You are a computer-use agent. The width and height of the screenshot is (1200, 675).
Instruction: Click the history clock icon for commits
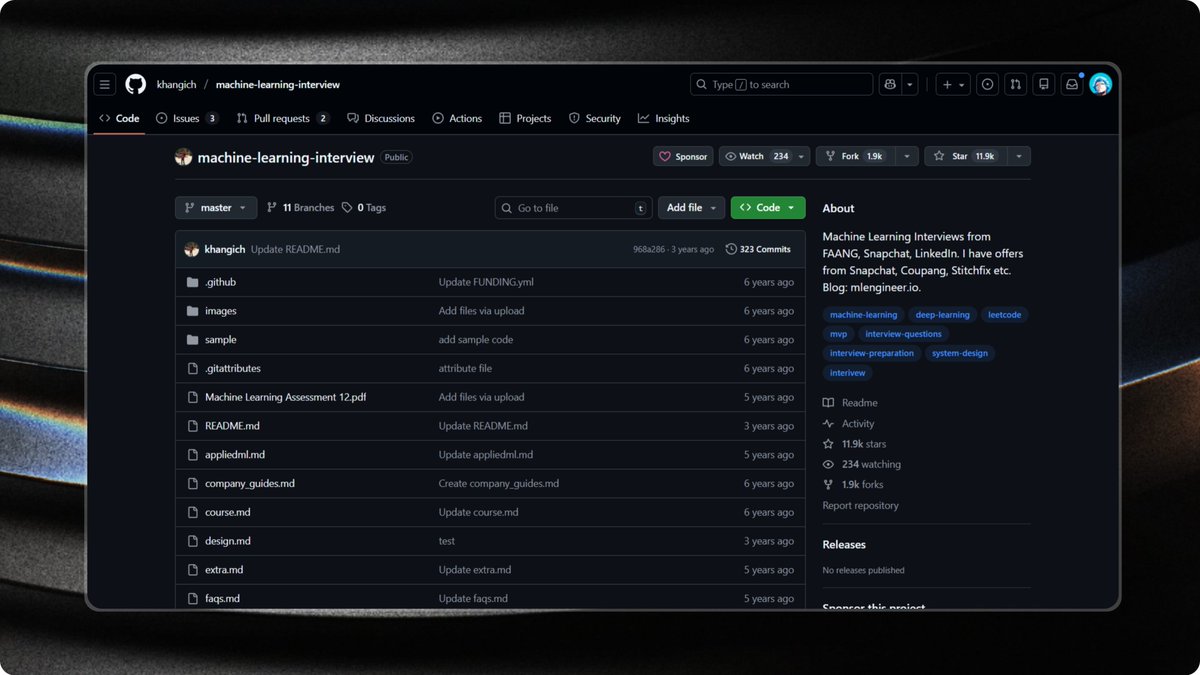[731, 249]
